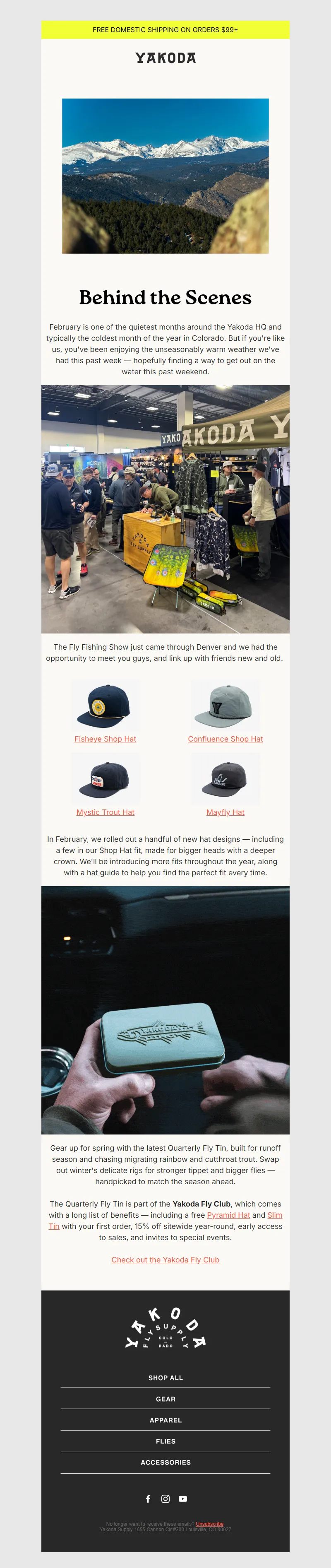Follow the Mayfly Hat text link
Viewport: 331px width, 1568px height.
225,812
